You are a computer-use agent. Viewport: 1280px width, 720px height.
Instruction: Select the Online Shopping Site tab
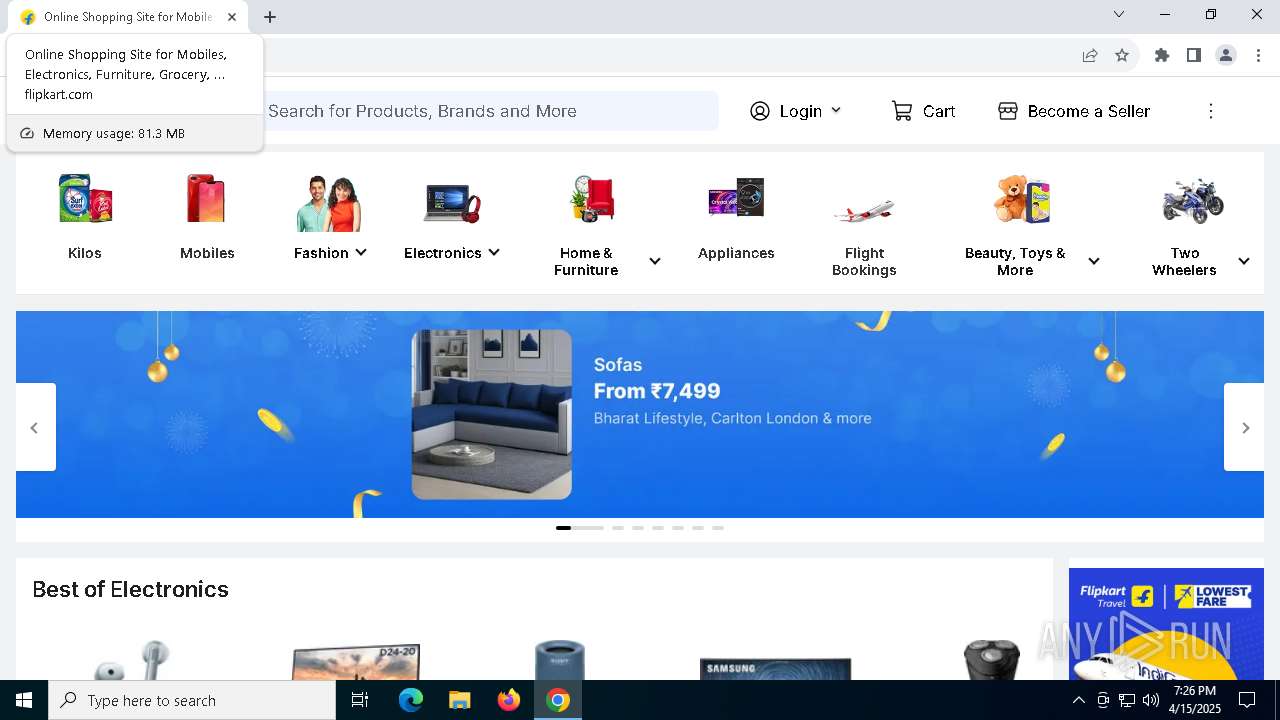point(127,17)
